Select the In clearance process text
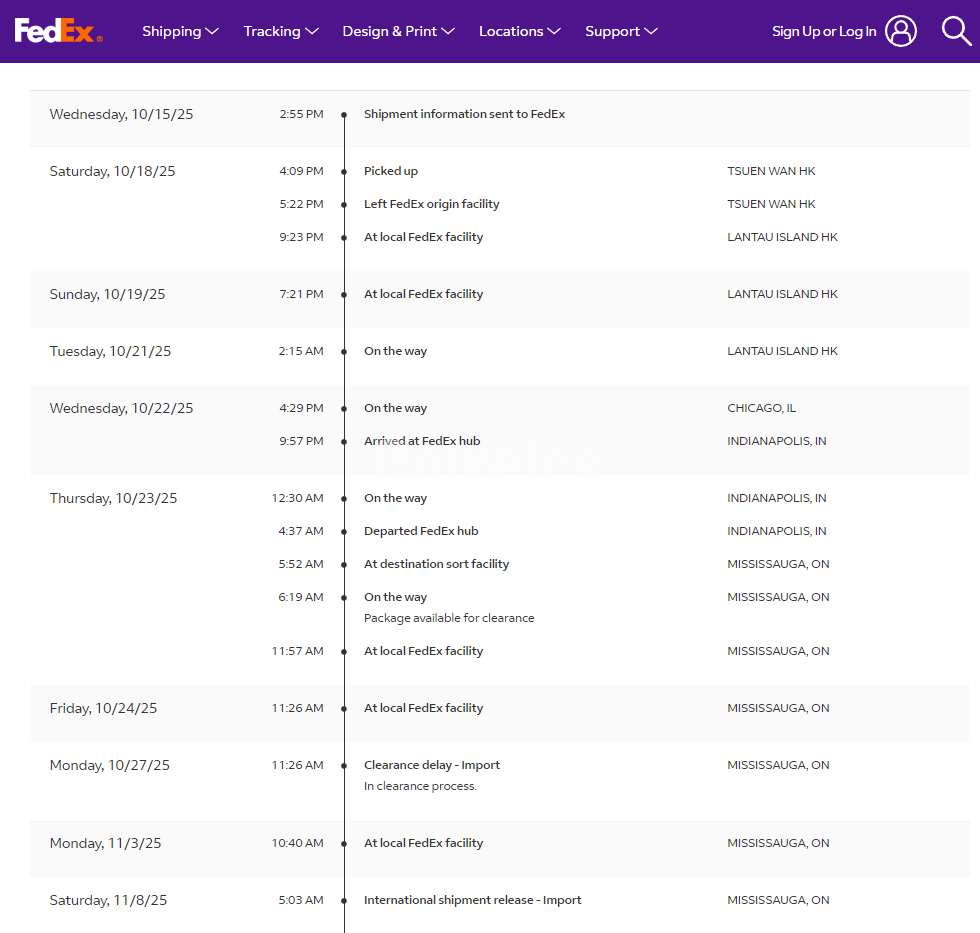Screen dimensions: 980x933 420,786
